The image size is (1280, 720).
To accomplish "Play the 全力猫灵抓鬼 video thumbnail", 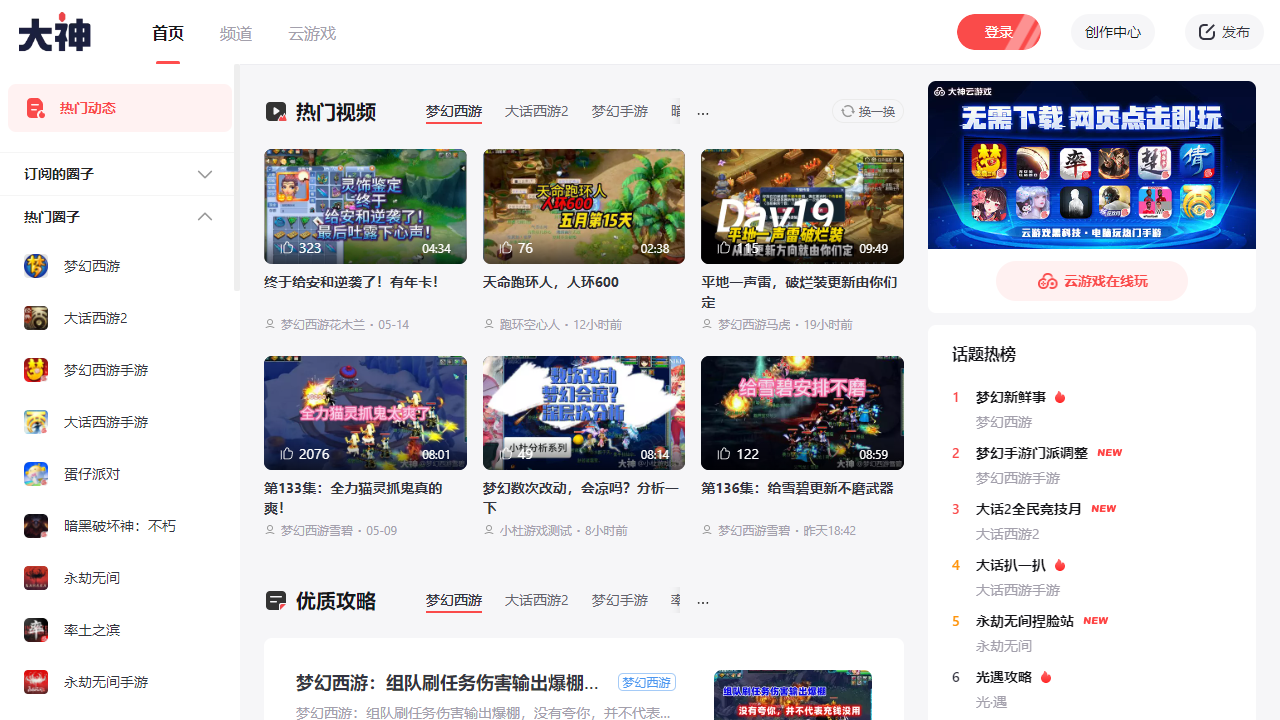I will click(x=365, y=413).
